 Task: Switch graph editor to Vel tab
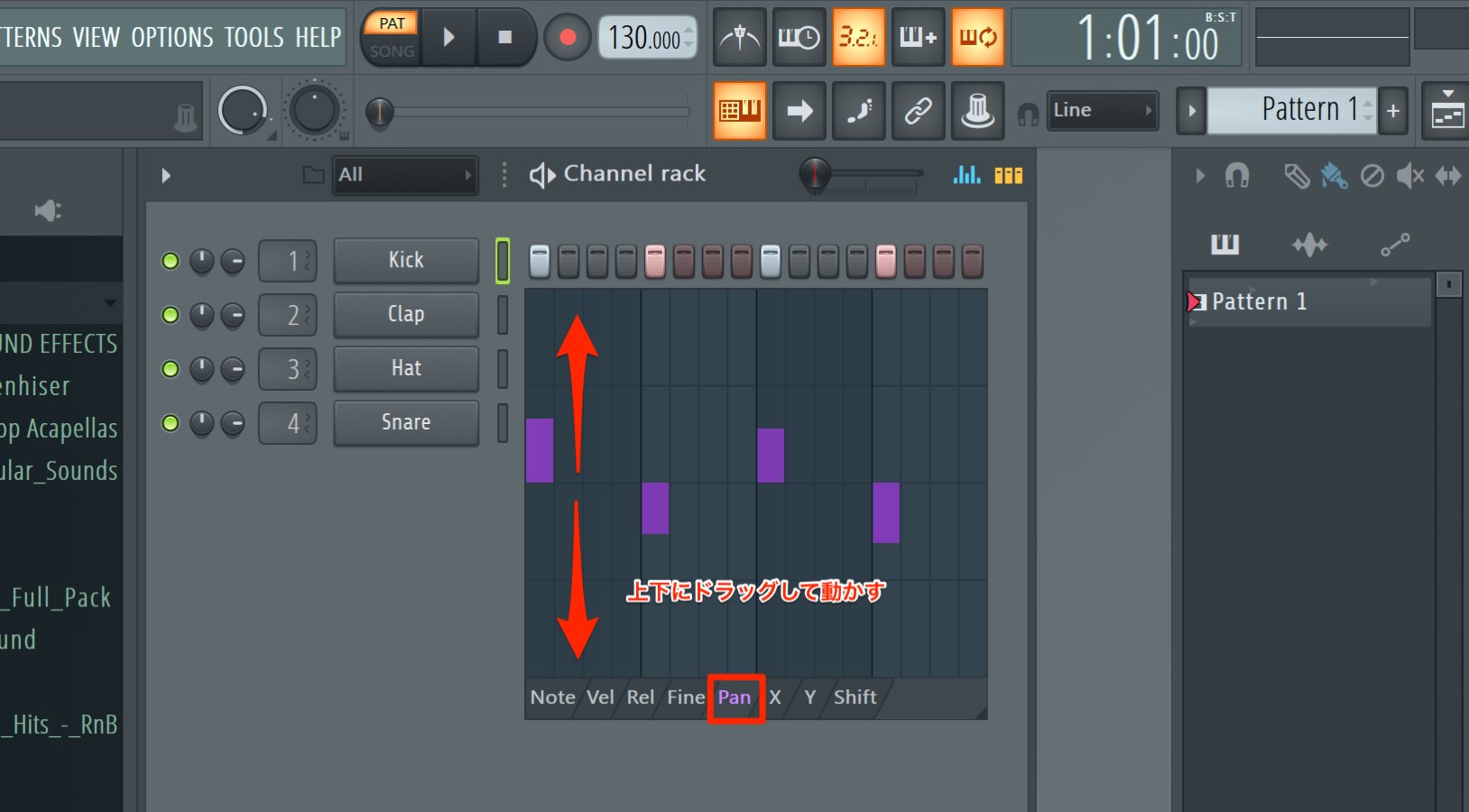[x=600, y=697]
